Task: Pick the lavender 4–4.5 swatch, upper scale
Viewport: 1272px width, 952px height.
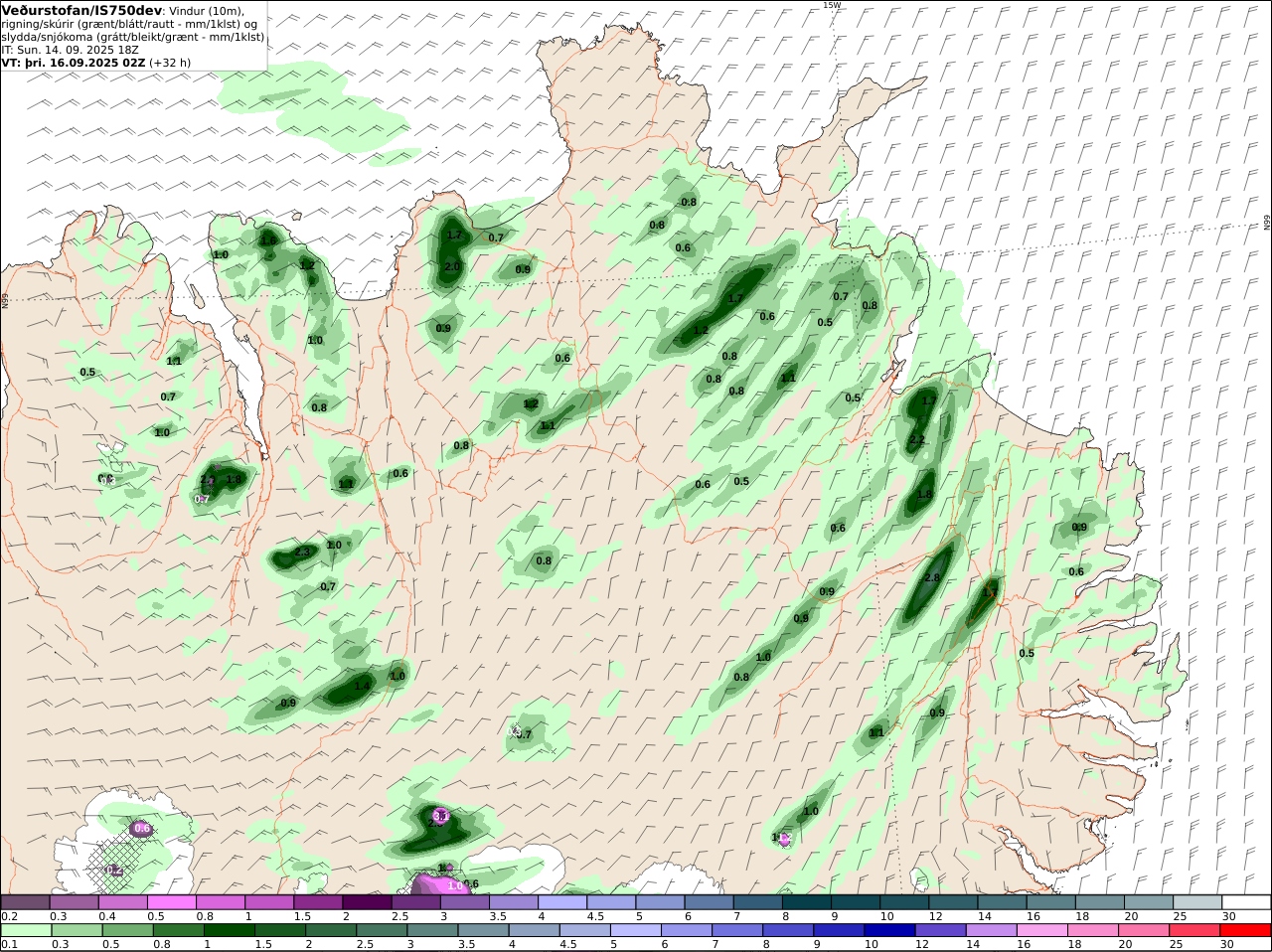Action: (x=562, y=901)
